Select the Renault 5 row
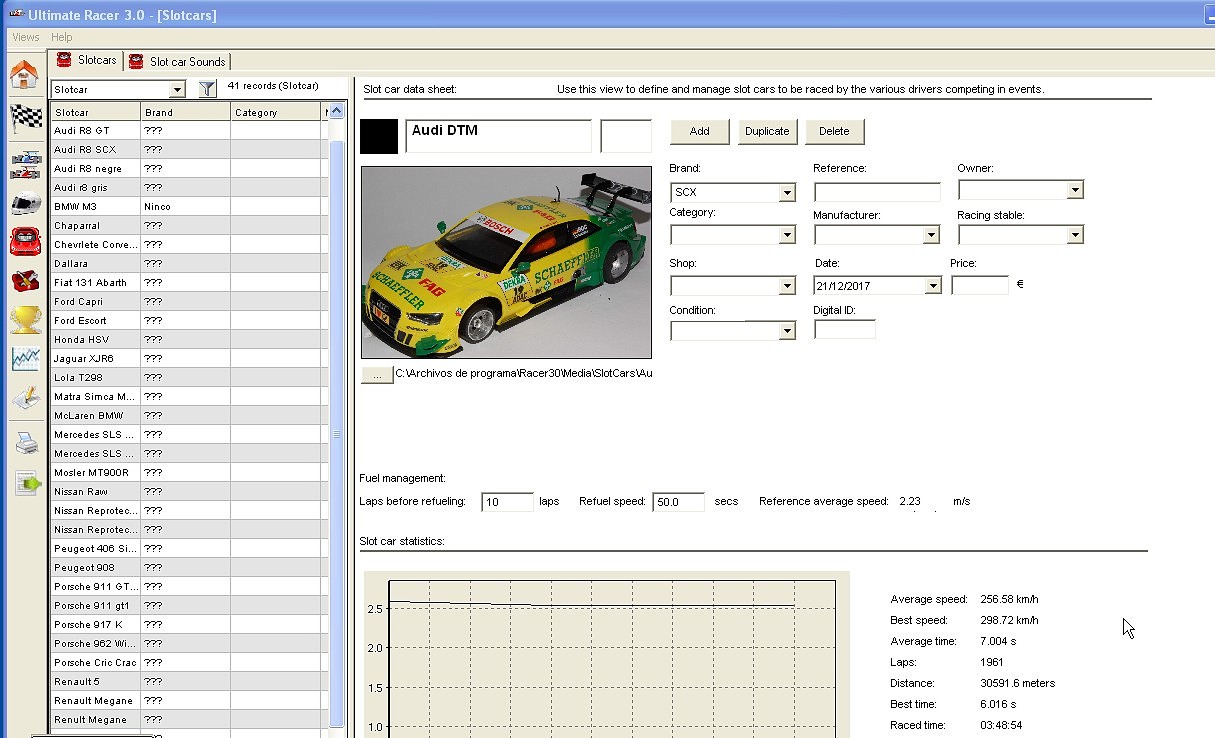Viewport: 1215px width, 738px height. [189, 682]
